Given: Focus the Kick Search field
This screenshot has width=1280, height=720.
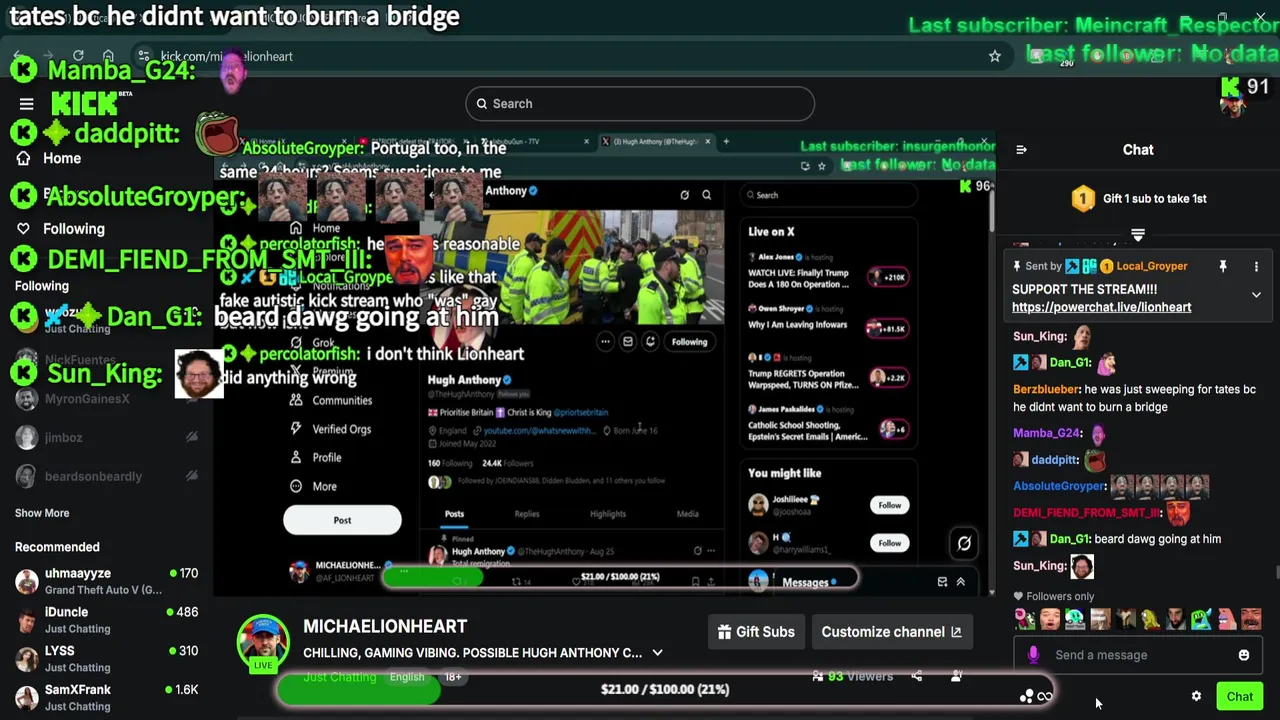Looking at the screenshot, I should pyautogui.click(x=640, y=104).
